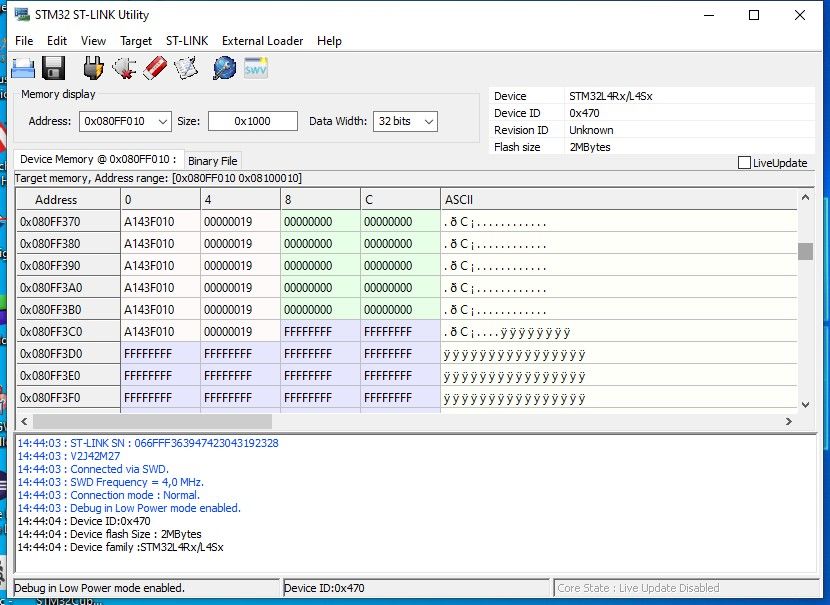Click column 8 cell in row 0x080FF3A0

click(x=320, y=288)
